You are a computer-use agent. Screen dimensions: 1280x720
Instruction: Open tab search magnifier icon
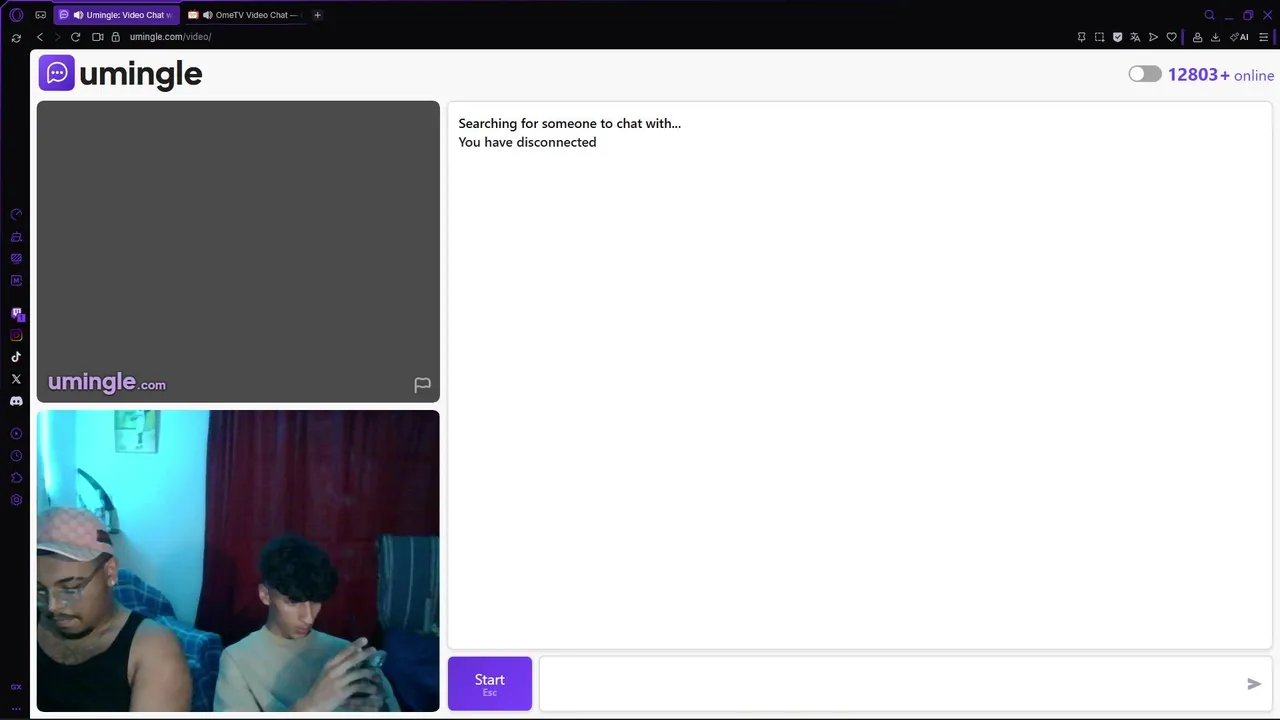pos(1209,15)
